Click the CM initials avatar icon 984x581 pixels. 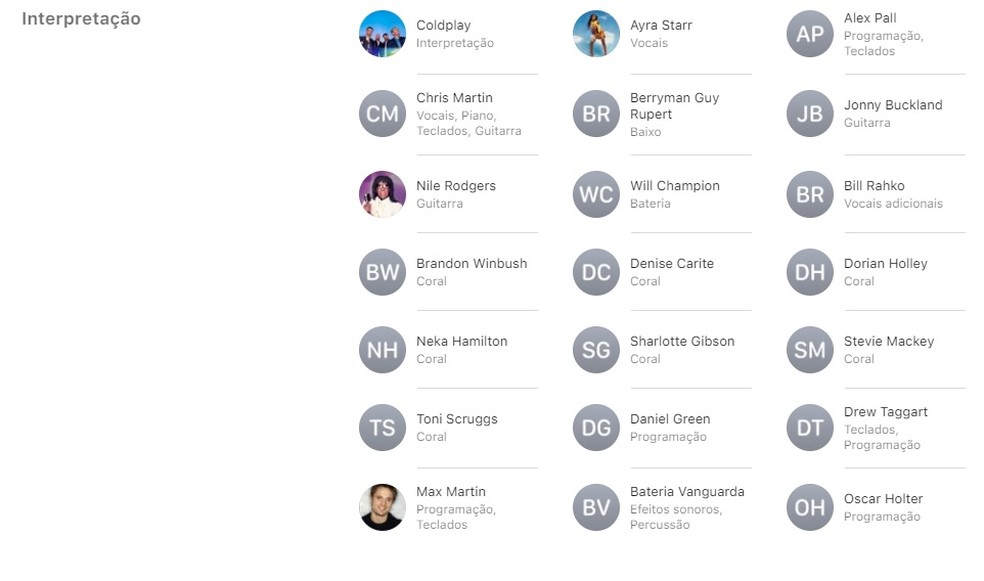(x=382, y=114)
